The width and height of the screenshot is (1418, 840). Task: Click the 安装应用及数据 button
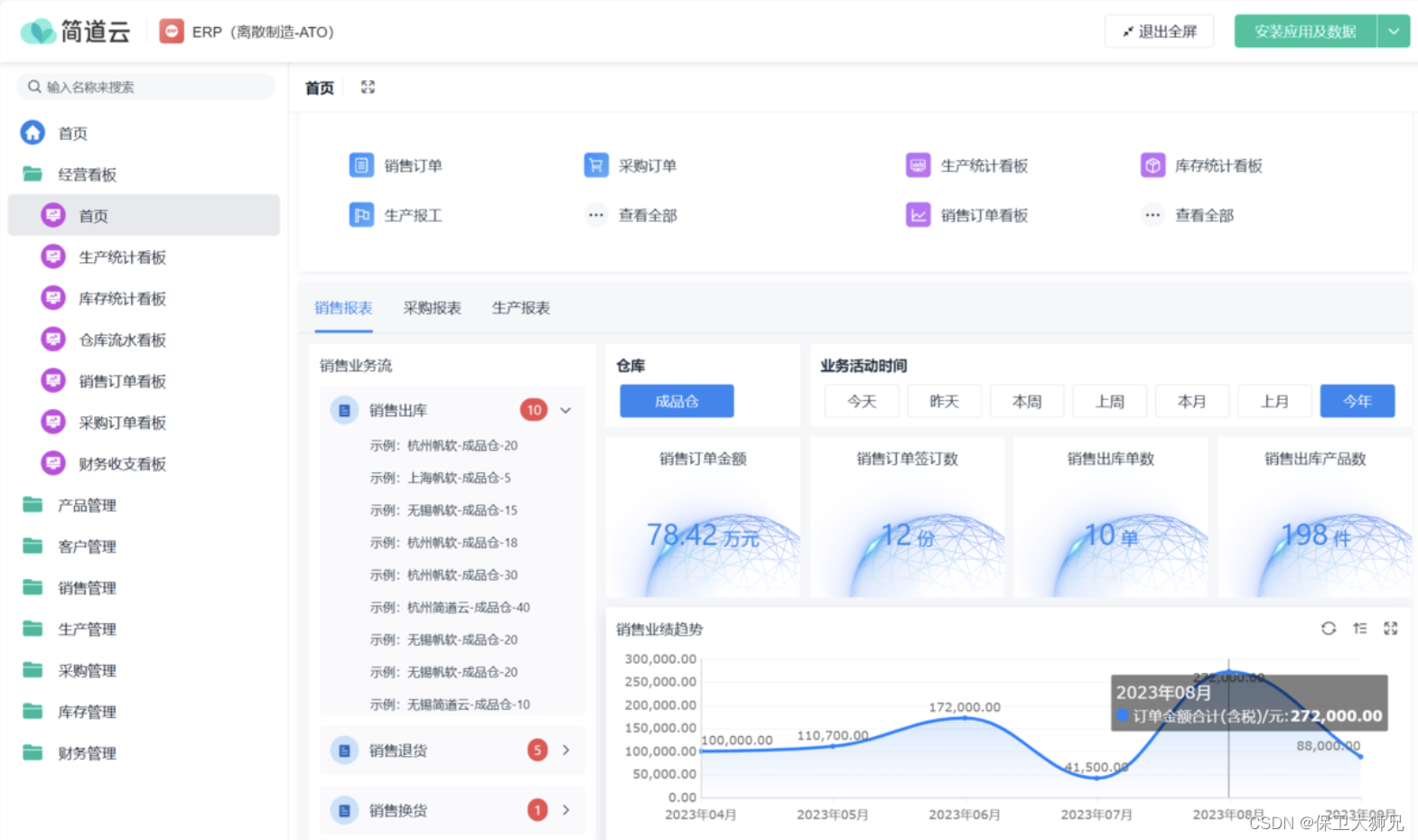click(1305, 32)
